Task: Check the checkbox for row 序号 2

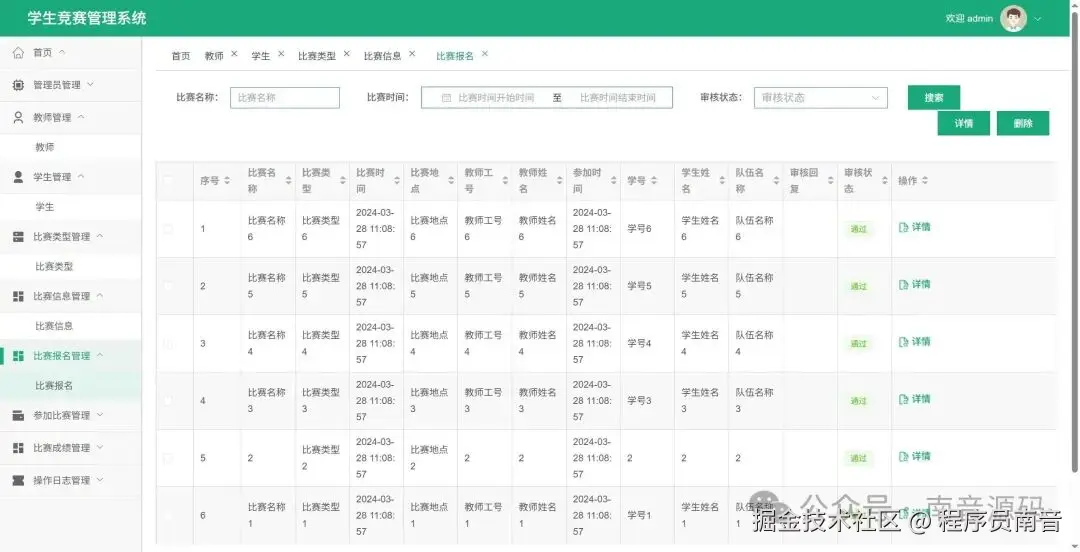Action: 168,286
